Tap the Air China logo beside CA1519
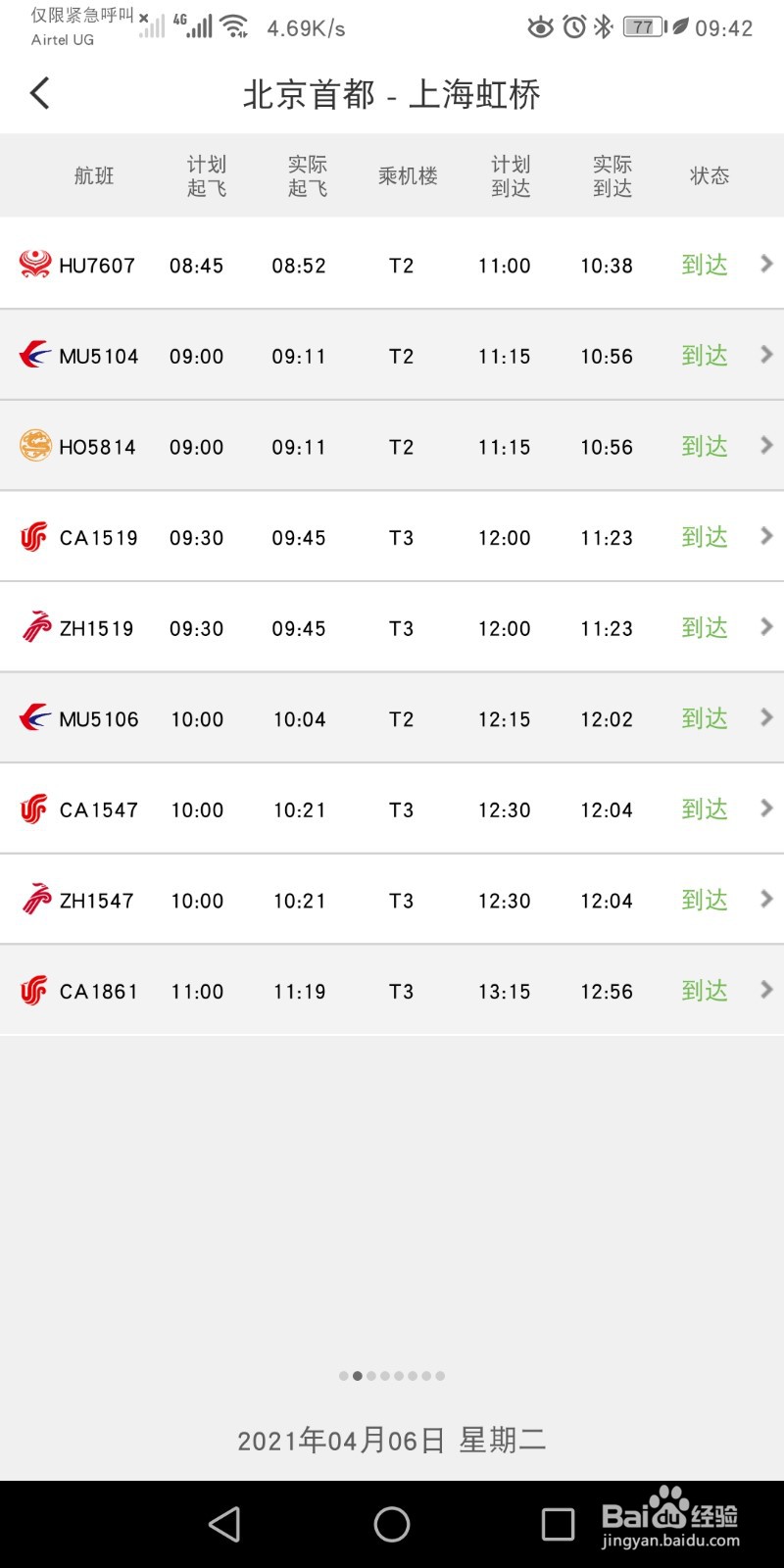 (34, 537)
